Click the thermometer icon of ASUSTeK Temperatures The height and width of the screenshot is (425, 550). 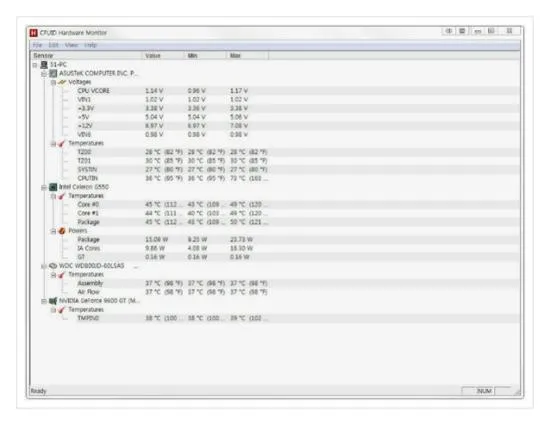[62, 143]
